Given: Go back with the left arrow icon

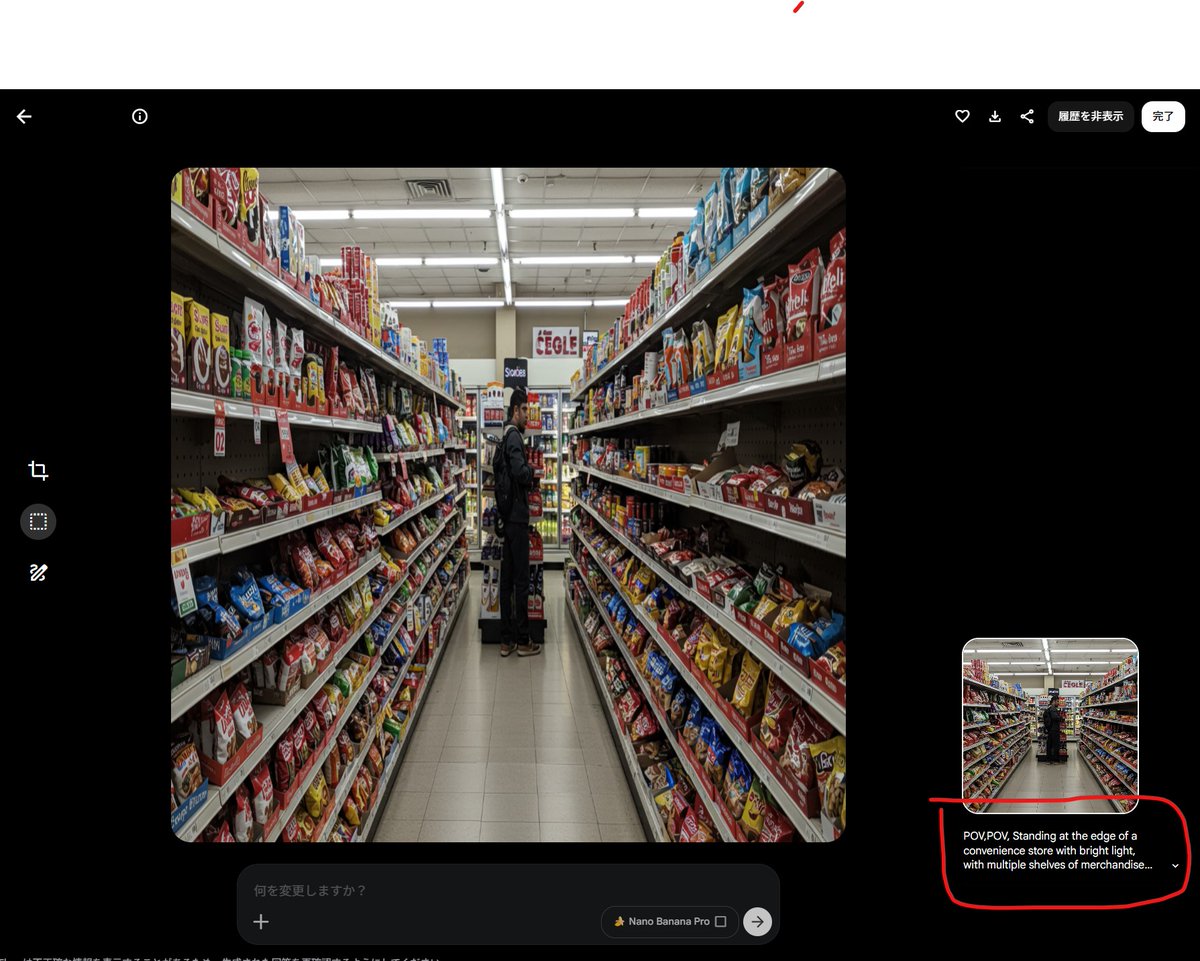Looking at the screenshot, I should tap(24, 117).
